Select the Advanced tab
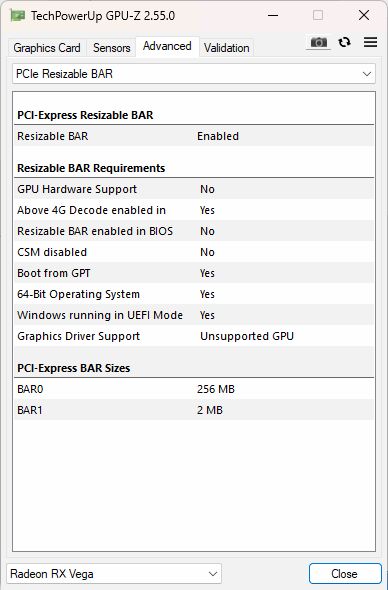Image resolution: width=388 pixels, height=590 pixels. 167,46
